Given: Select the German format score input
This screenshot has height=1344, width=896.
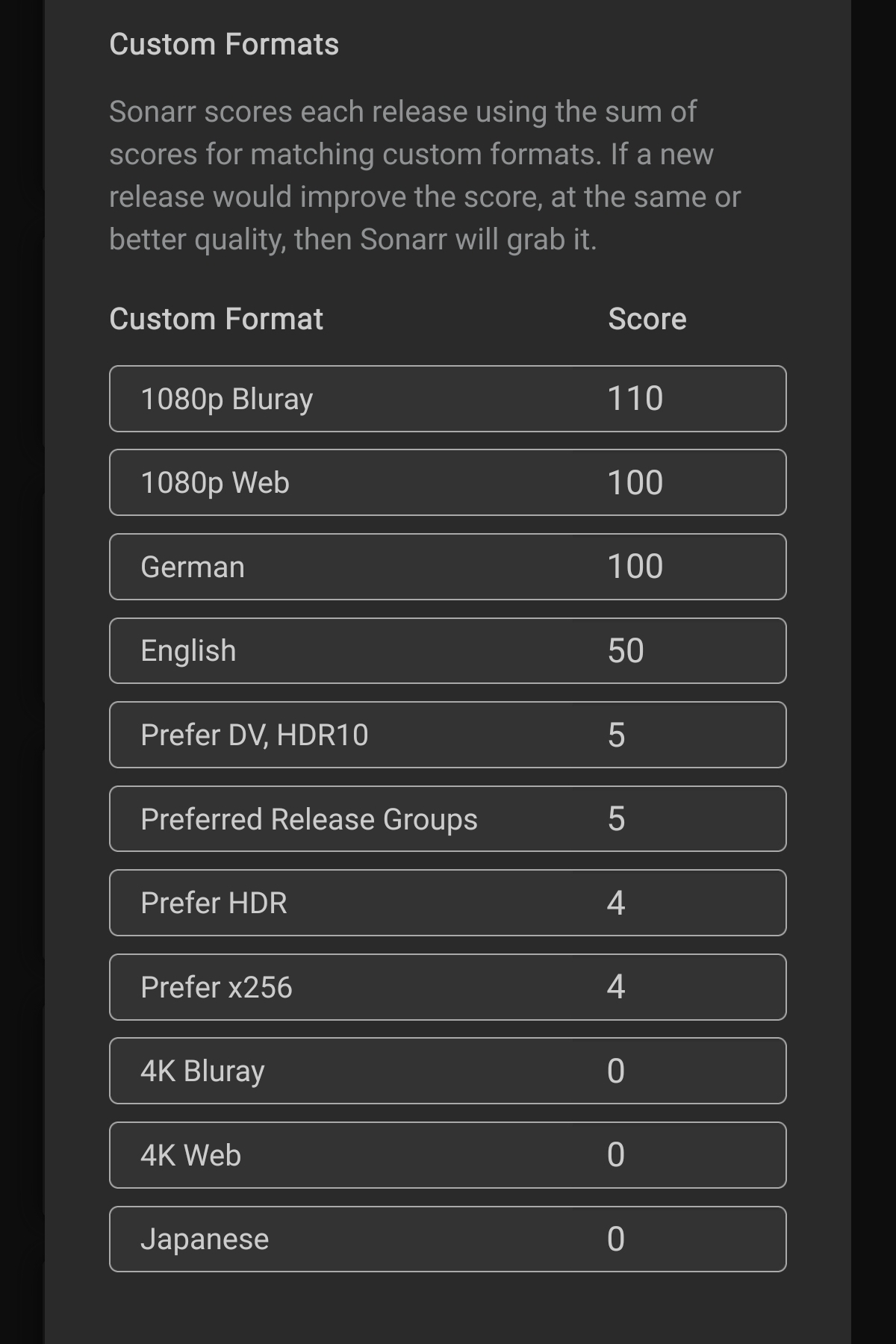Looking at the screenshot, I should [635, 567].
